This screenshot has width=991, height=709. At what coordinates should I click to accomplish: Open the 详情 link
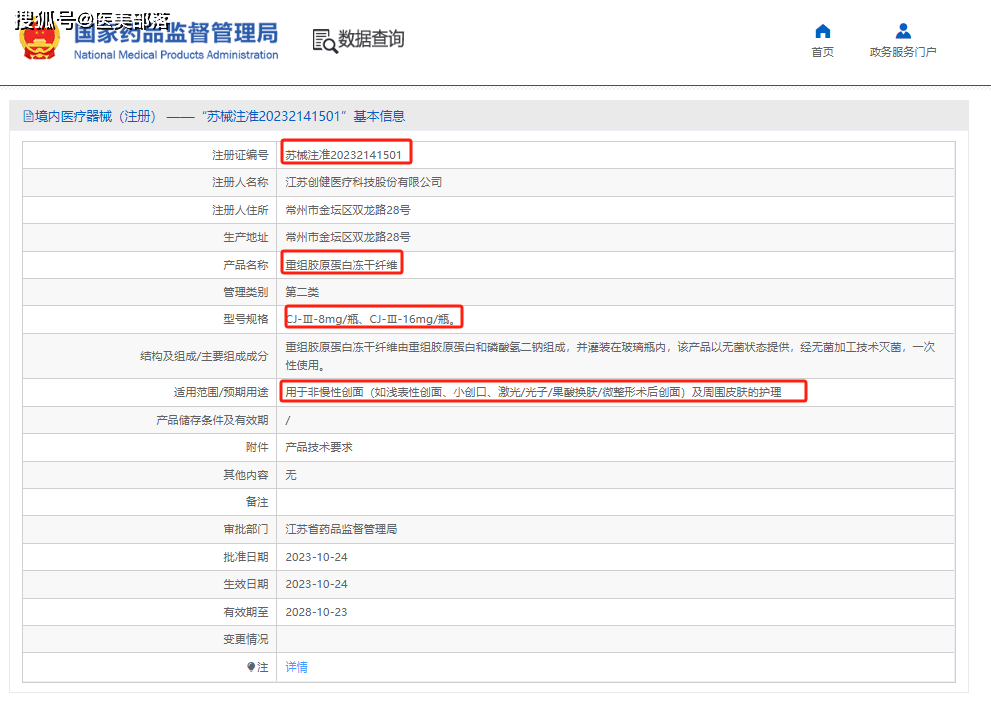click(297, 667)
